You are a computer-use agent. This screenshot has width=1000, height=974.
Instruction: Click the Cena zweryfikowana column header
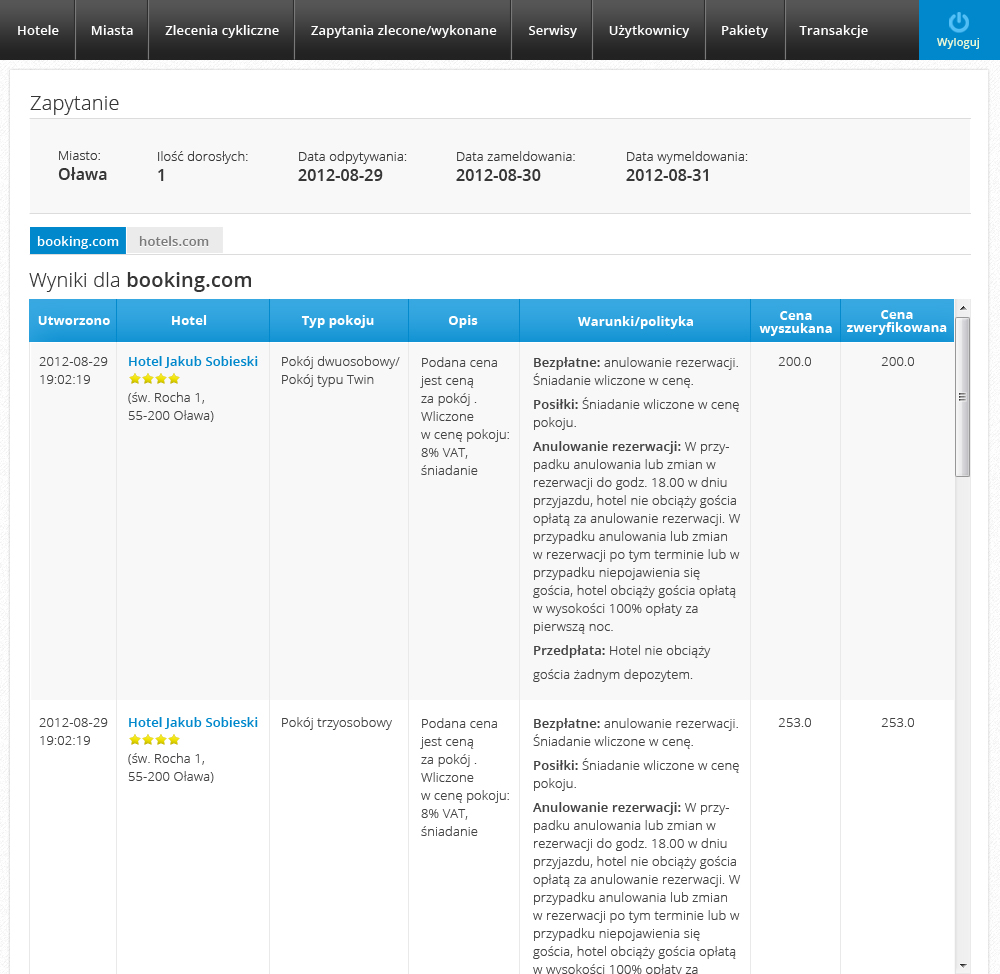pyautogui.click(x=896, y=321)
